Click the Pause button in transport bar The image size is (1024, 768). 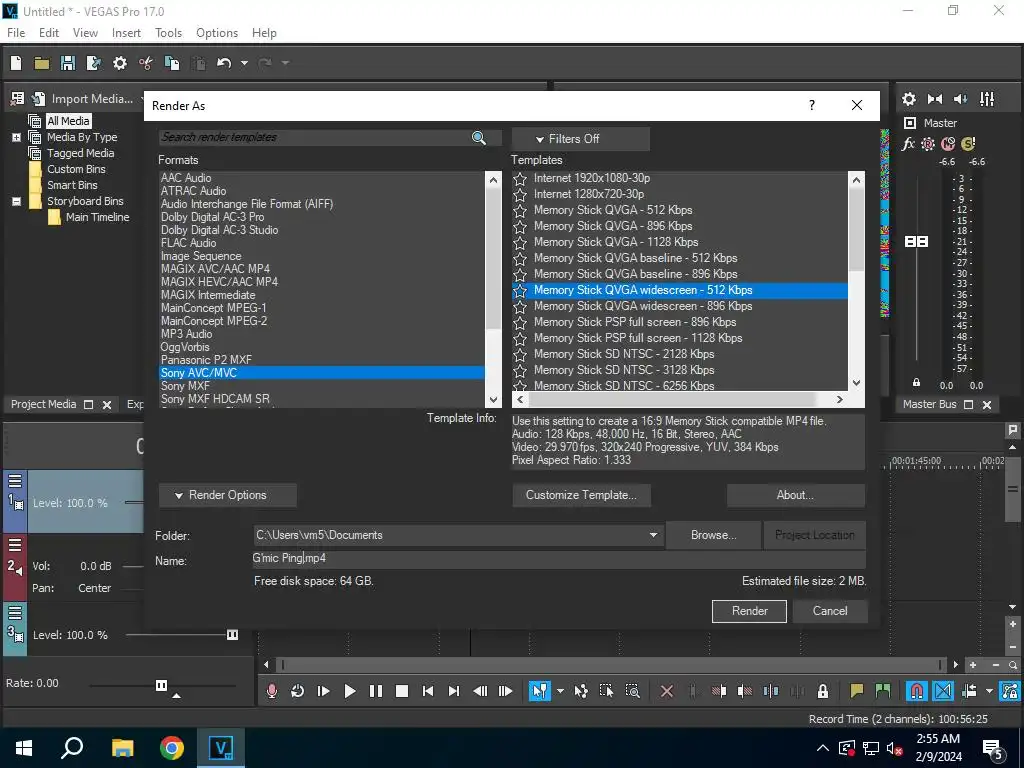point(376,691)
